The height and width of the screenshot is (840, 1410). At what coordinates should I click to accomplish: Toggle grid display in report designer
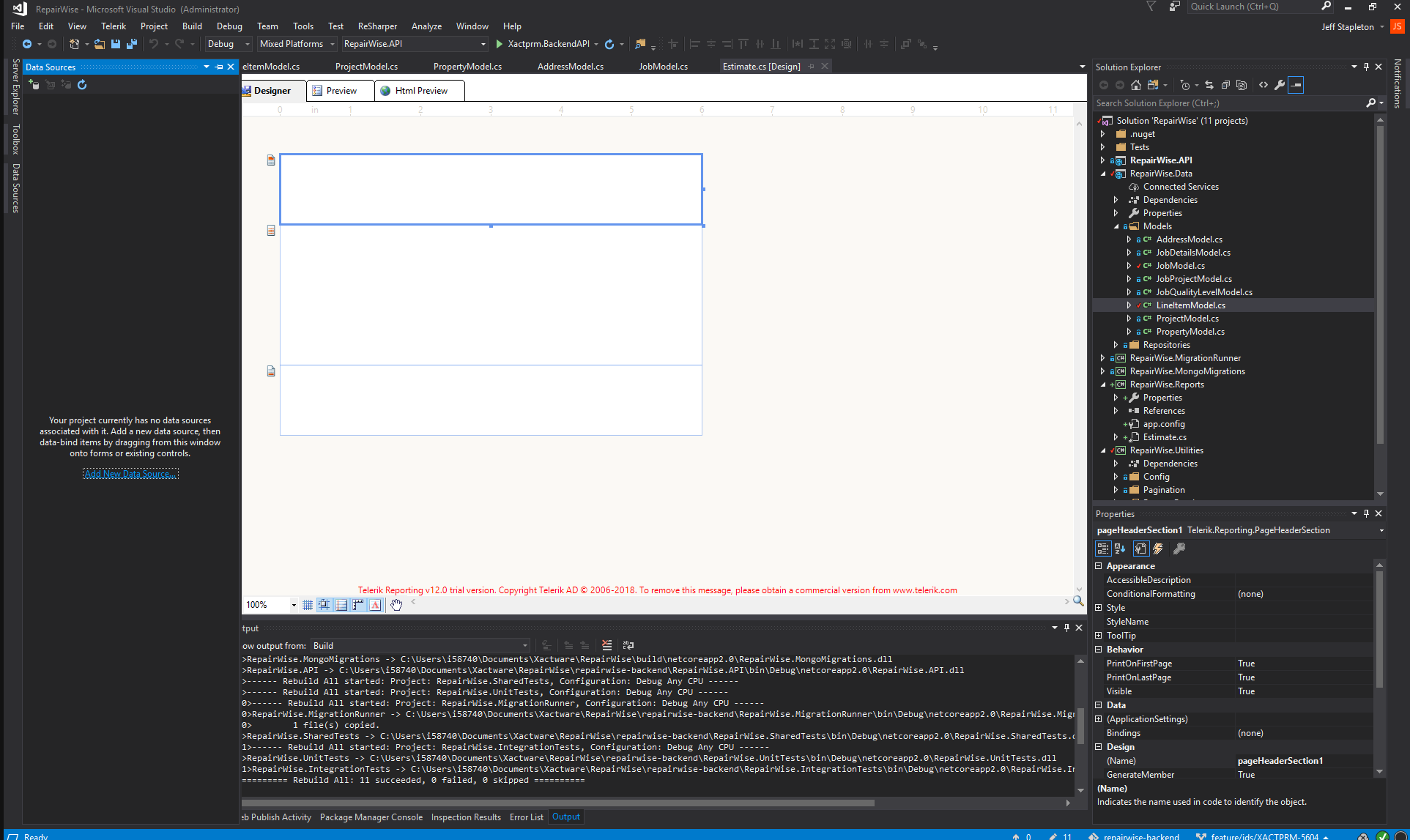[x=308, y=604]
